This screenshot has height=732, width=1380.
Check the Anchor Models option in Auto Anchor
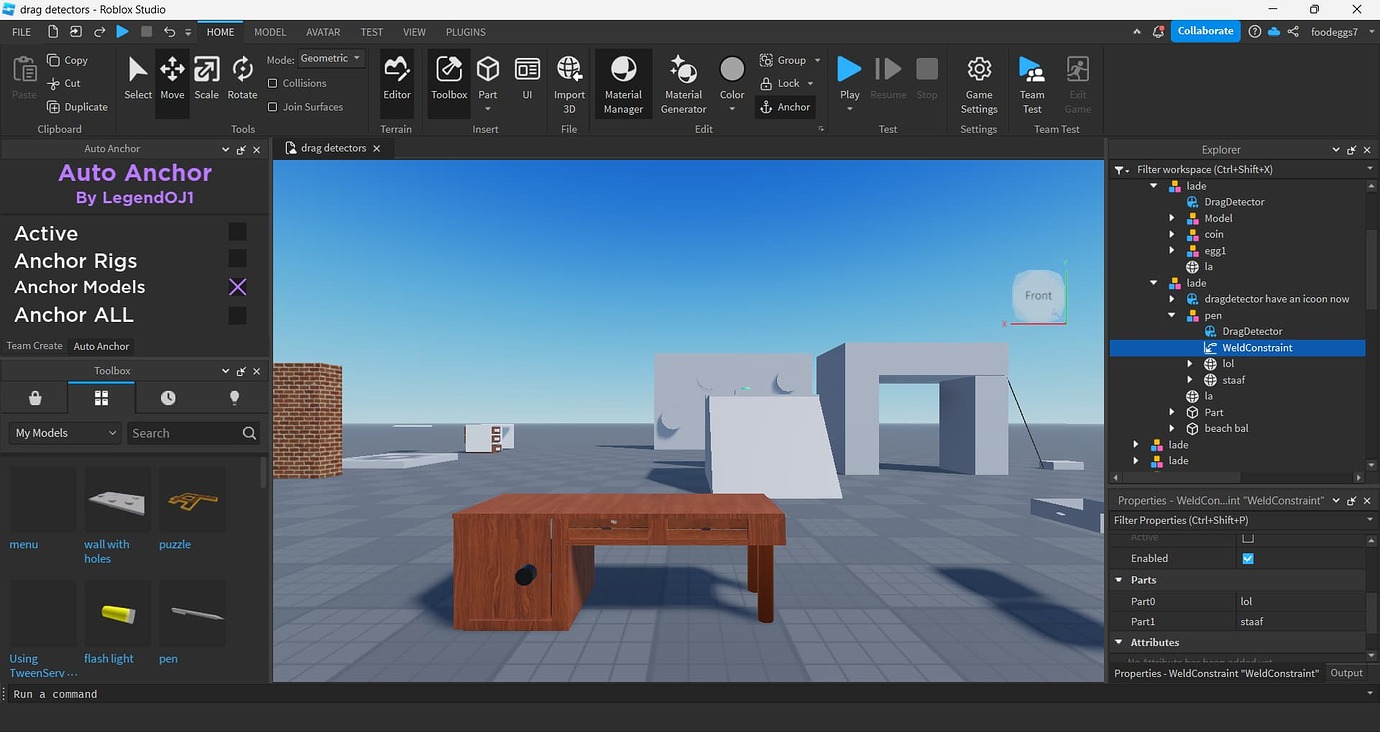tap(237, 287)
